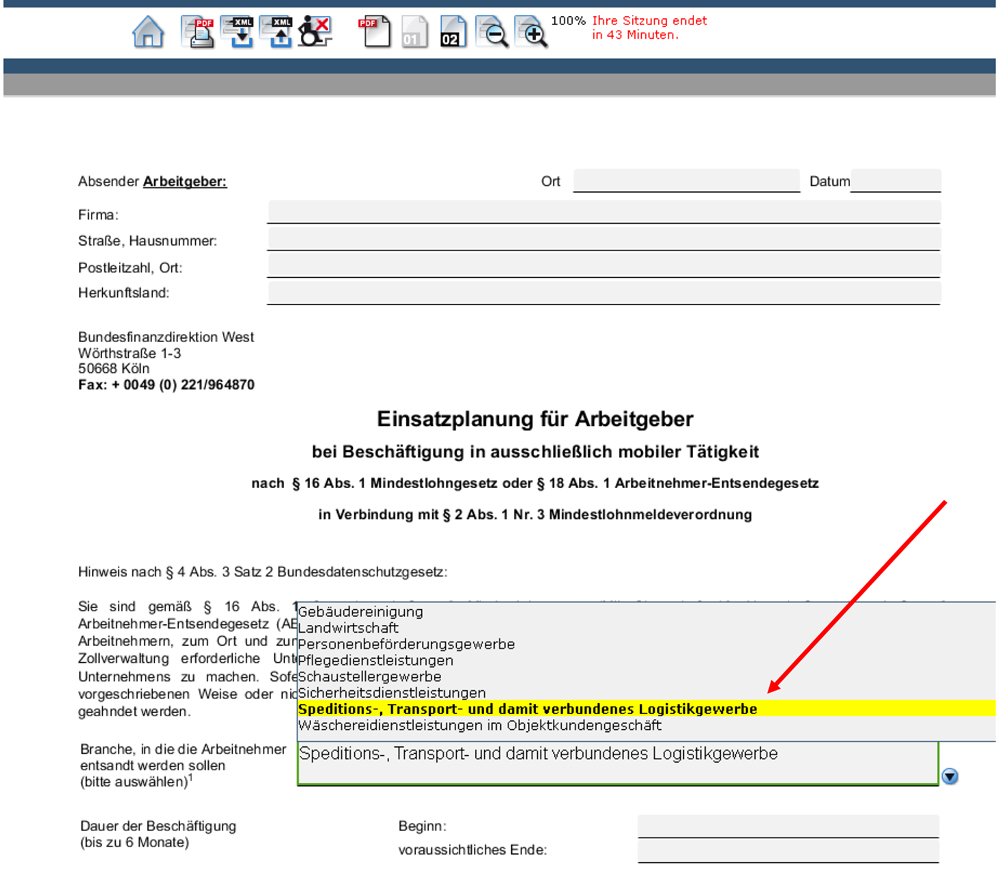Viewport: 1000px width, 886px height.
Task: Pick the highlighted Speditions-, Transport- Logistikgewerbe entry
Action: click(527, 709)
